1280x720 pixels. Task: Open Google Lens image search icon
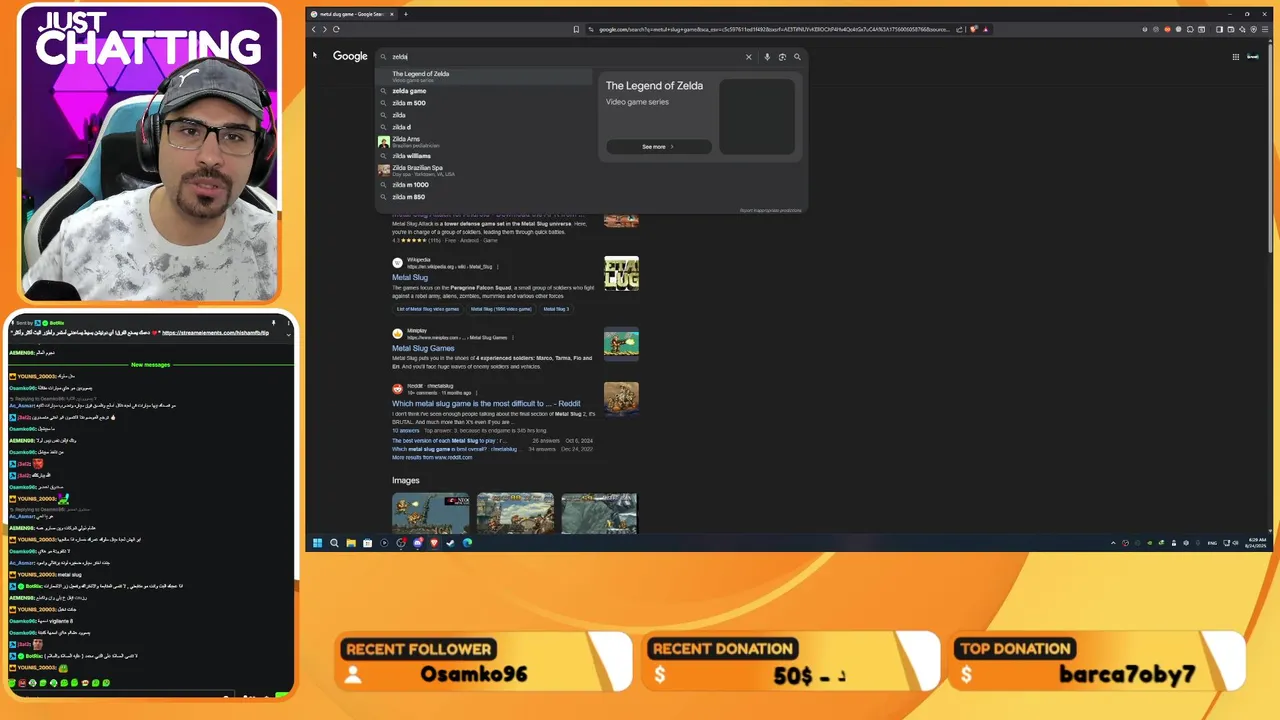coord(782,57)
